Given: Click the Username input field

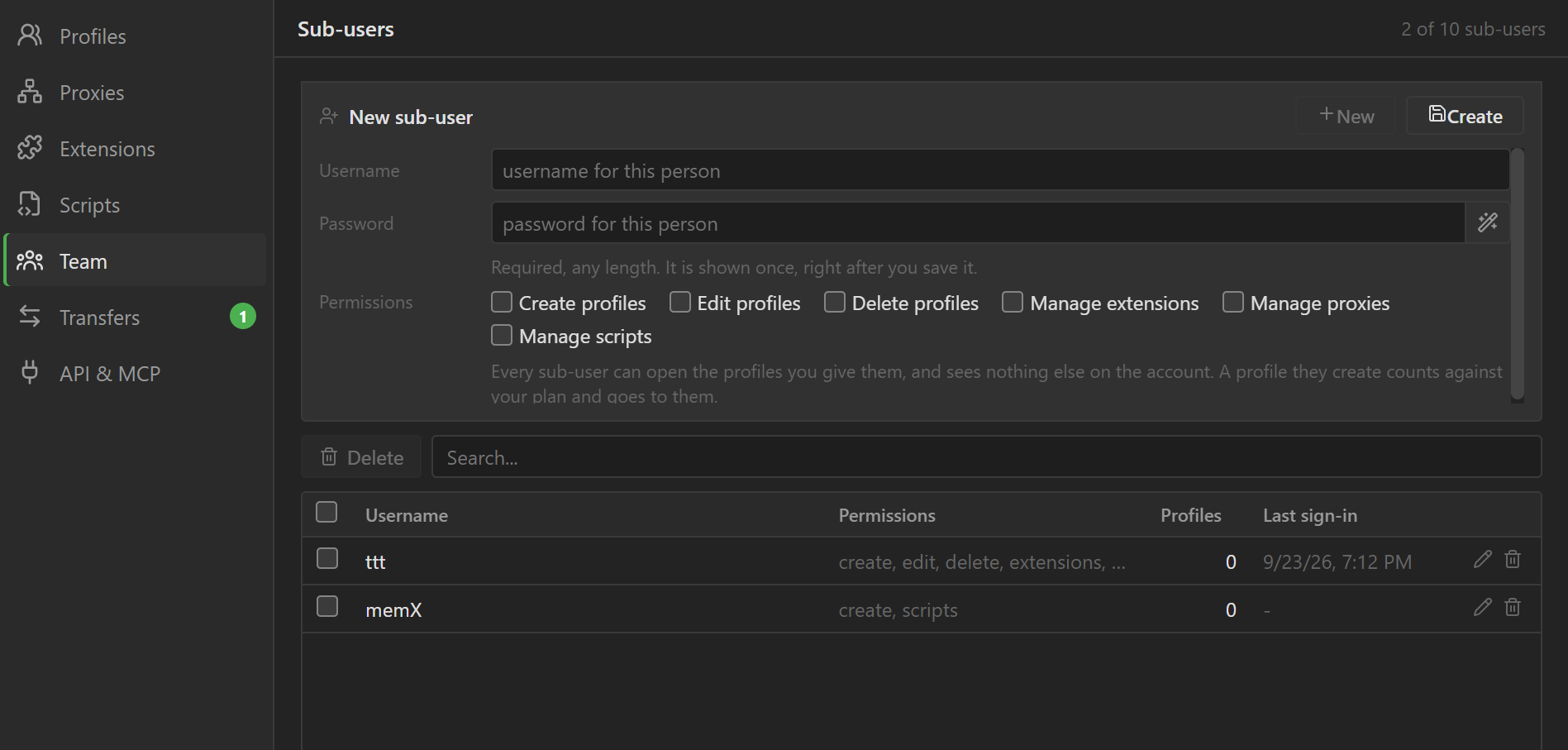Looking at the screenshot, I should point(1000,170).
